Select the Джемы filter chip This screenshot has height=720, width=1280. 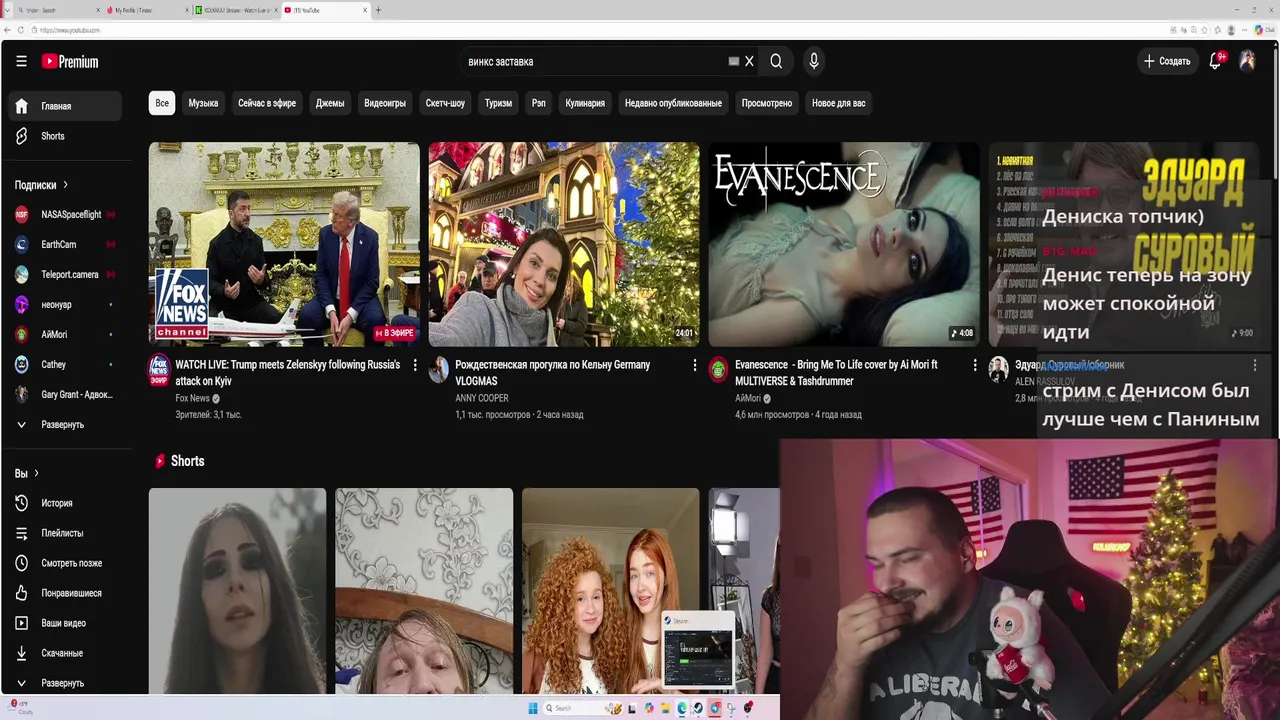[x=330, y=103]
